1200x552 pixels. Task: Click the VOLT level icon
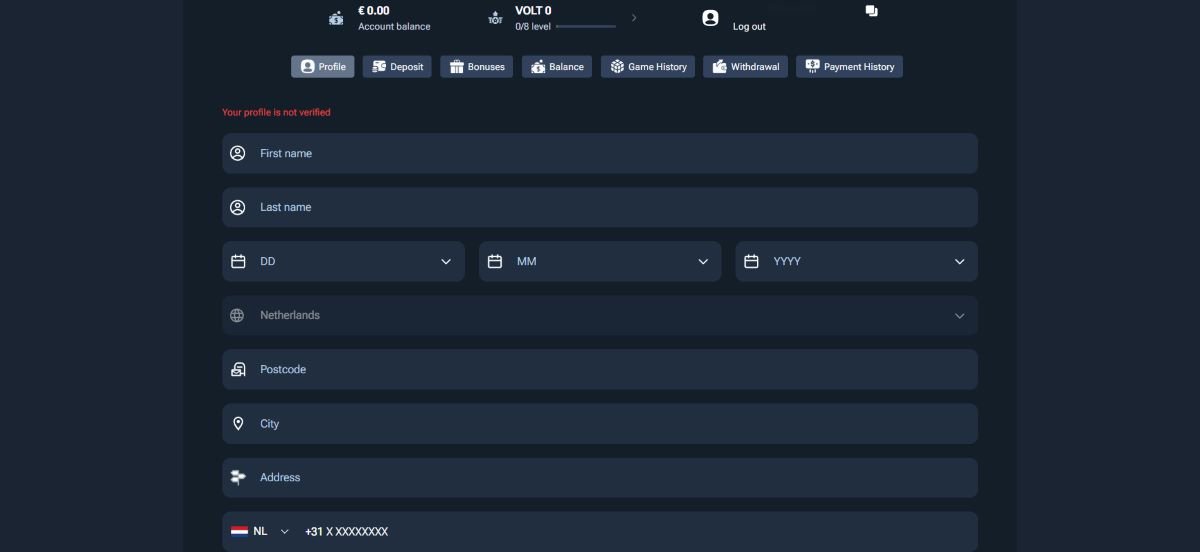[495, 18]
